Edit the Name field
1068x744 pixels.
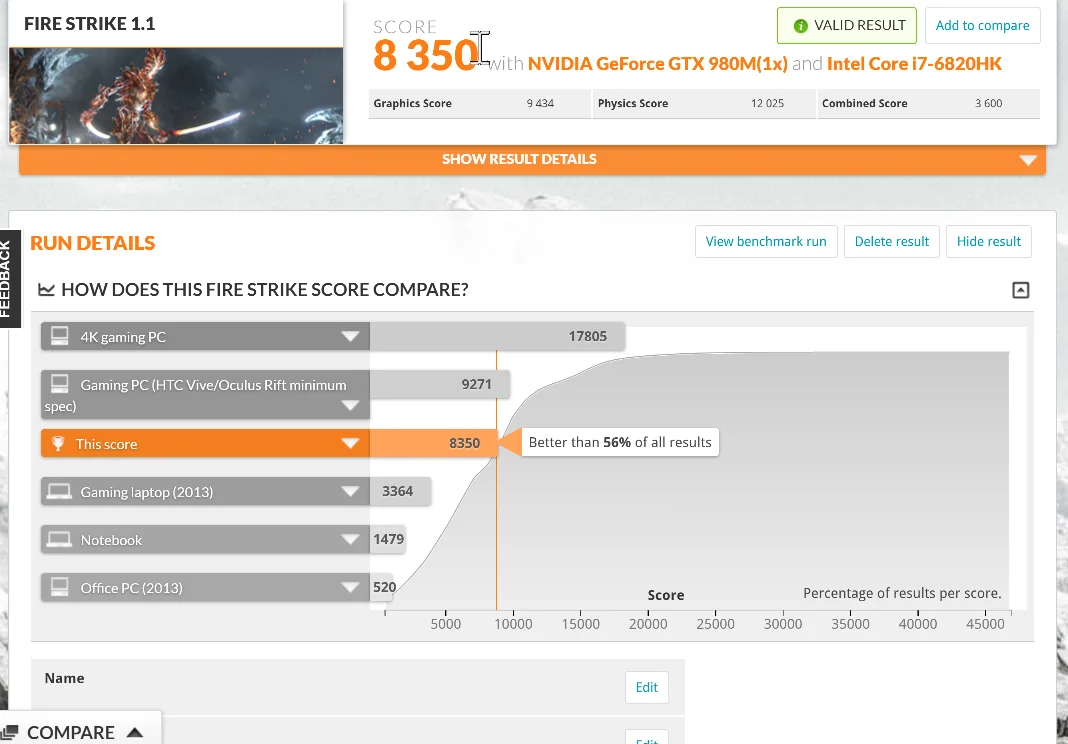point(646,687)
